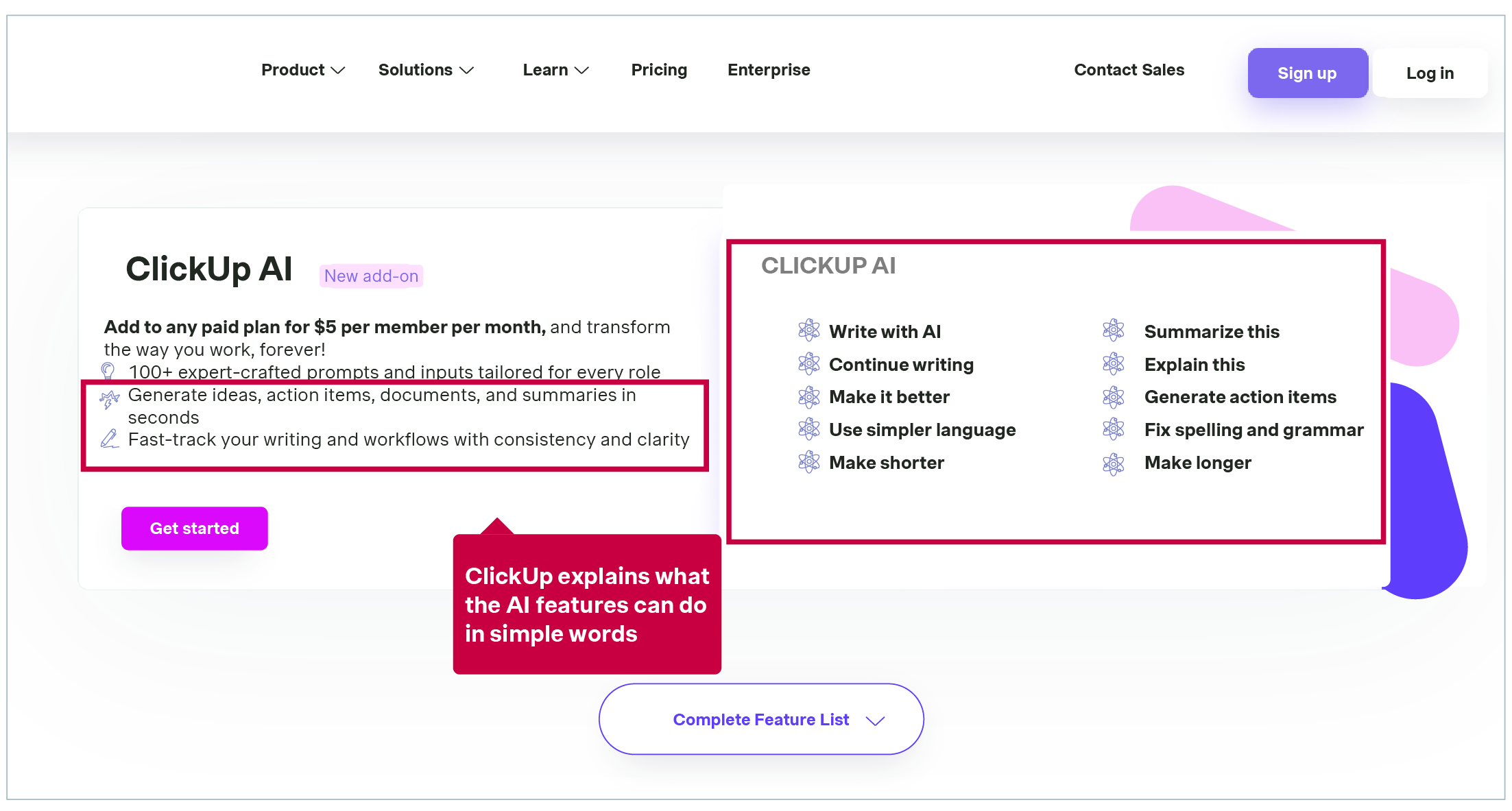Click the atom icon beside Use simpler language
Screen dimensions: 1512x811
pos(808,429)
